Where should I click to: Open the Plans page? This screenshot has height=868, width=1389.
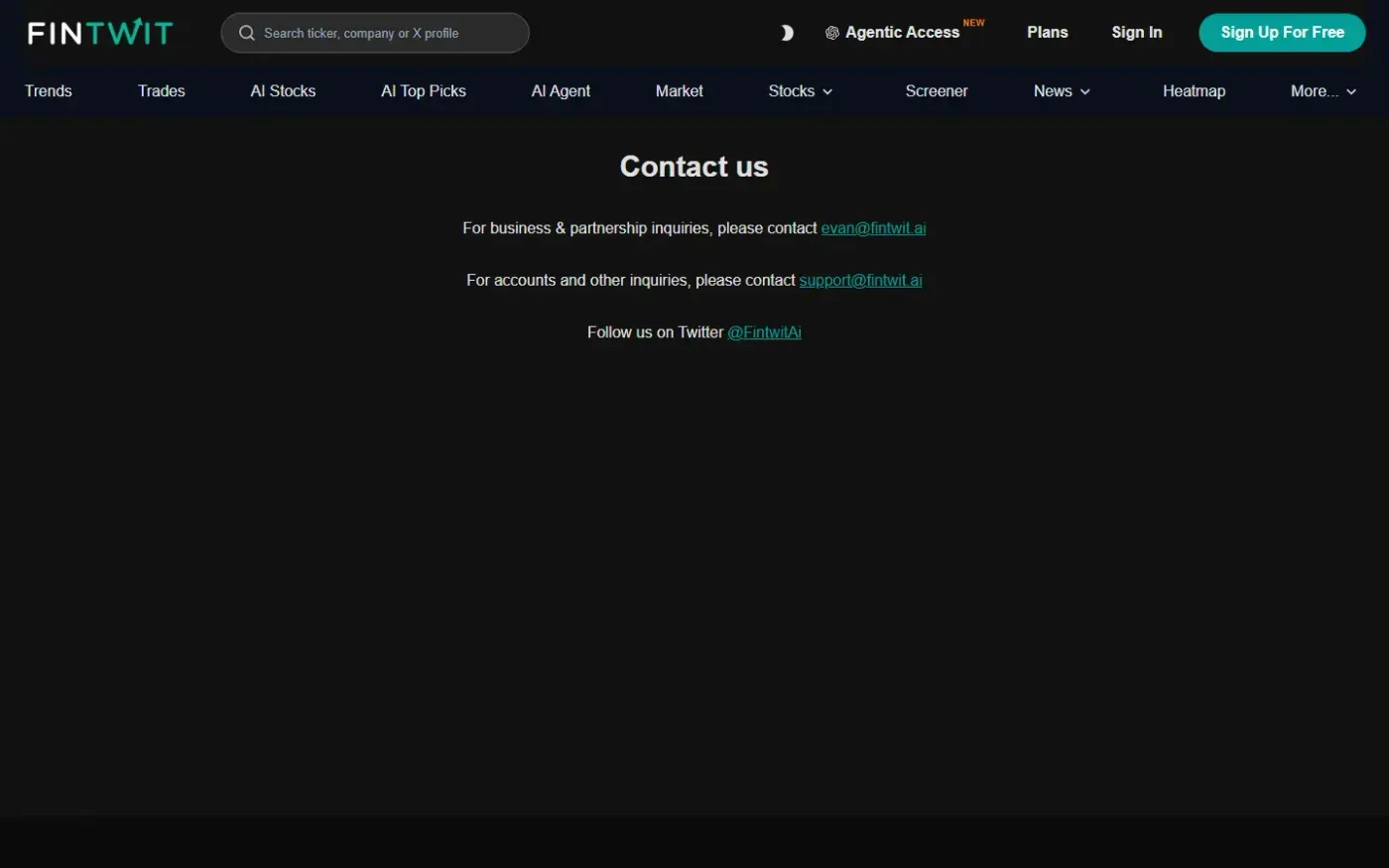(x=1048, y=32)
